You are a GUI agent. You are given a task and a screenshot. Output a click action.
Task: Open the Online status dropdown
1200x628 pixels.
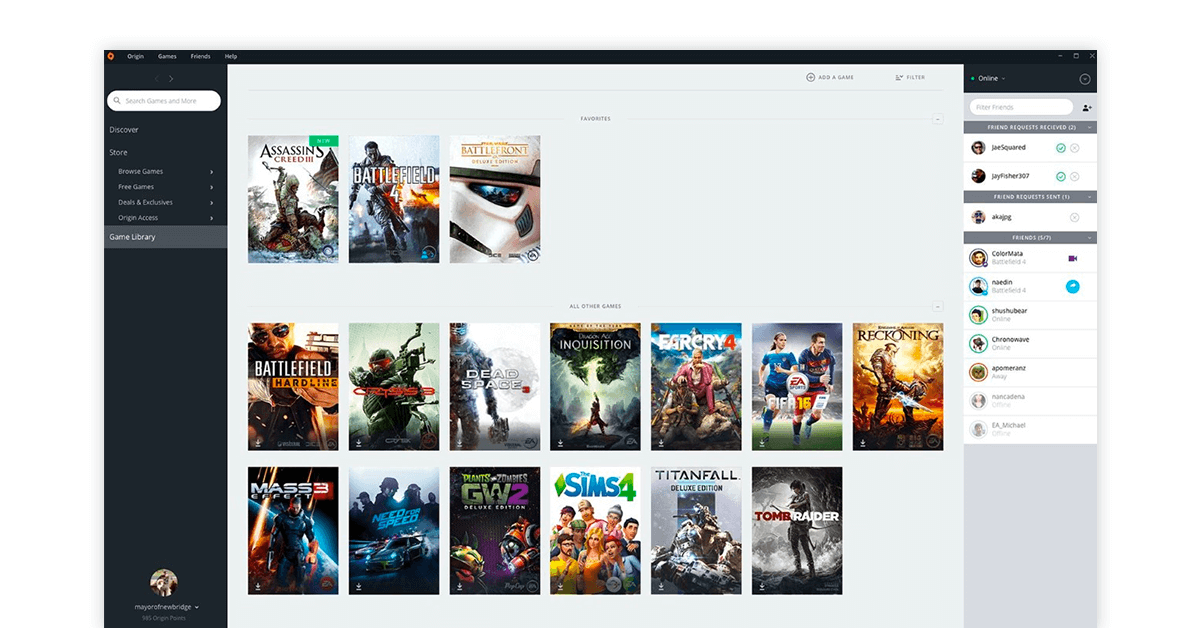pyautogui.click(x=989, y=78)
